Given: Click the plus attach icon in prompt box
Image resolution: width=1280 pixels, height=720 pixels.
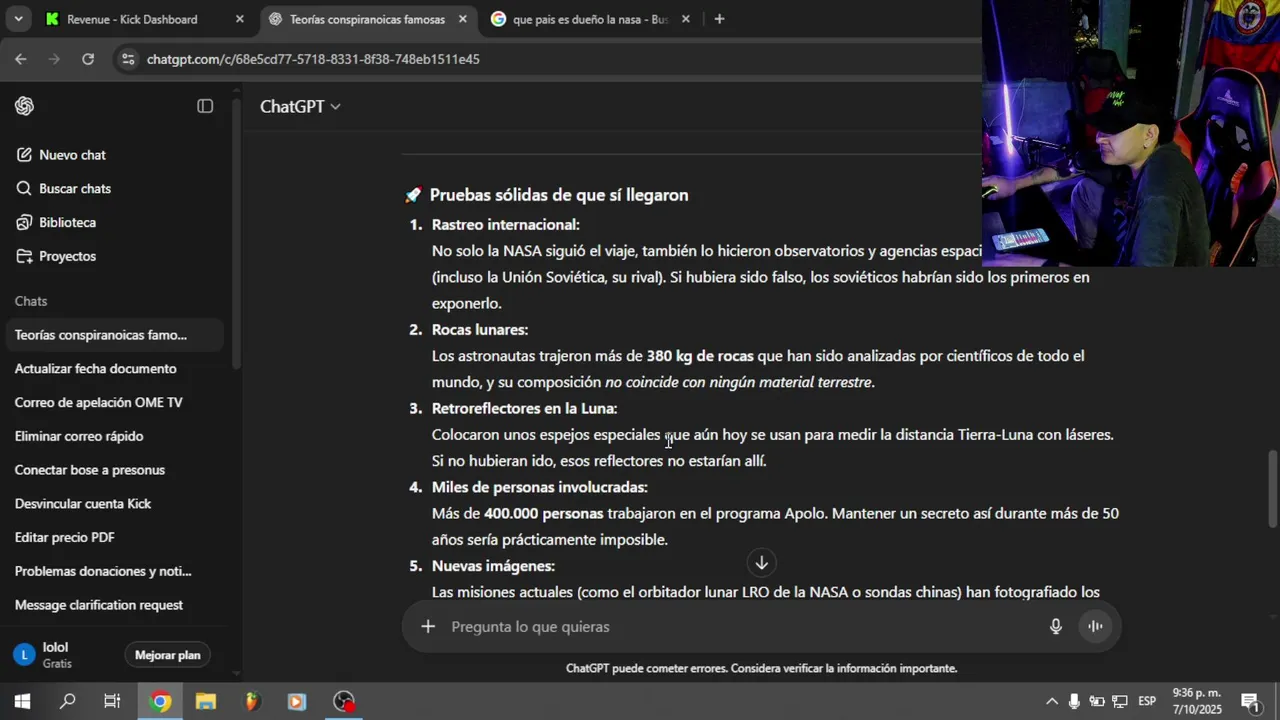Looking at the screenshot, I should click(428, 626).
